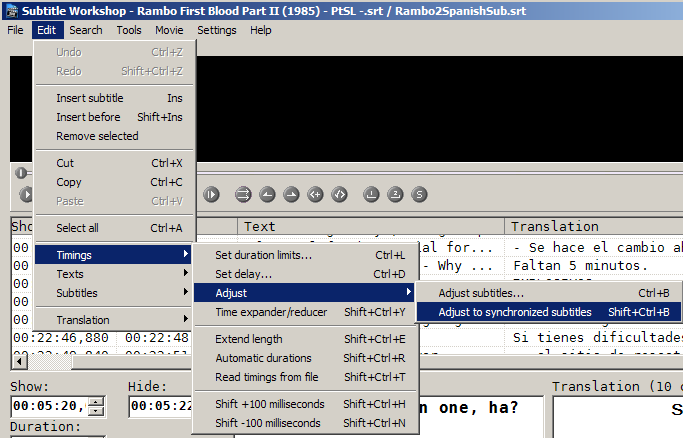Click the Translation text edit box

pos(618,417)
